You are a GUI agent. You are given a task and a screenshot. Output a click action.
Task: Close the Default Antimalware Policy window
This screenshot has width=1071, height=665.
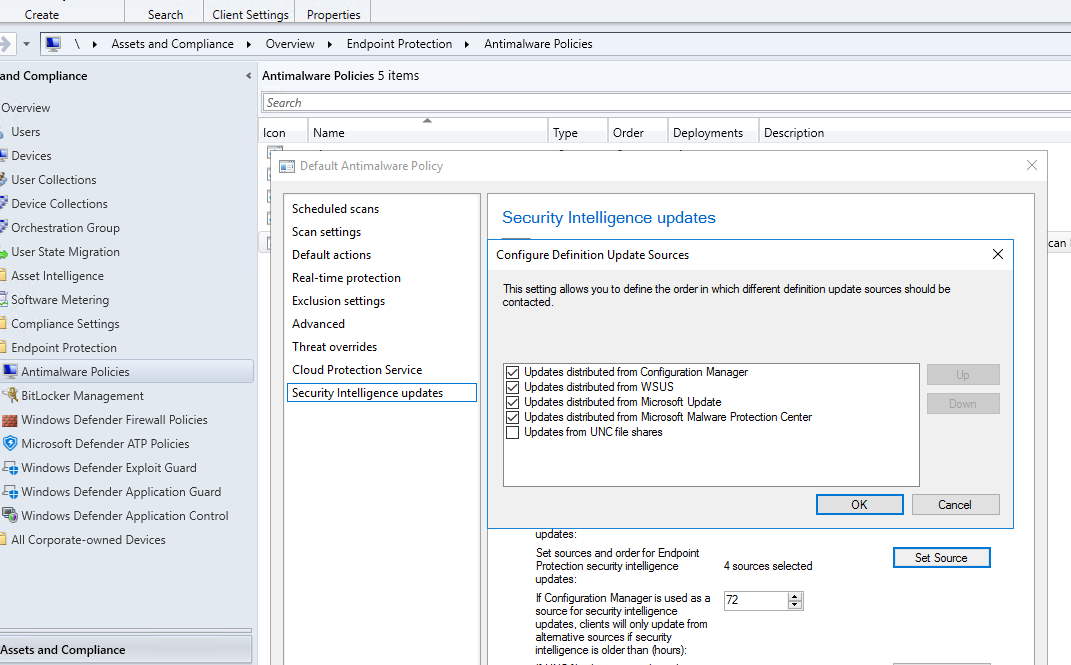click(1031, 165)
